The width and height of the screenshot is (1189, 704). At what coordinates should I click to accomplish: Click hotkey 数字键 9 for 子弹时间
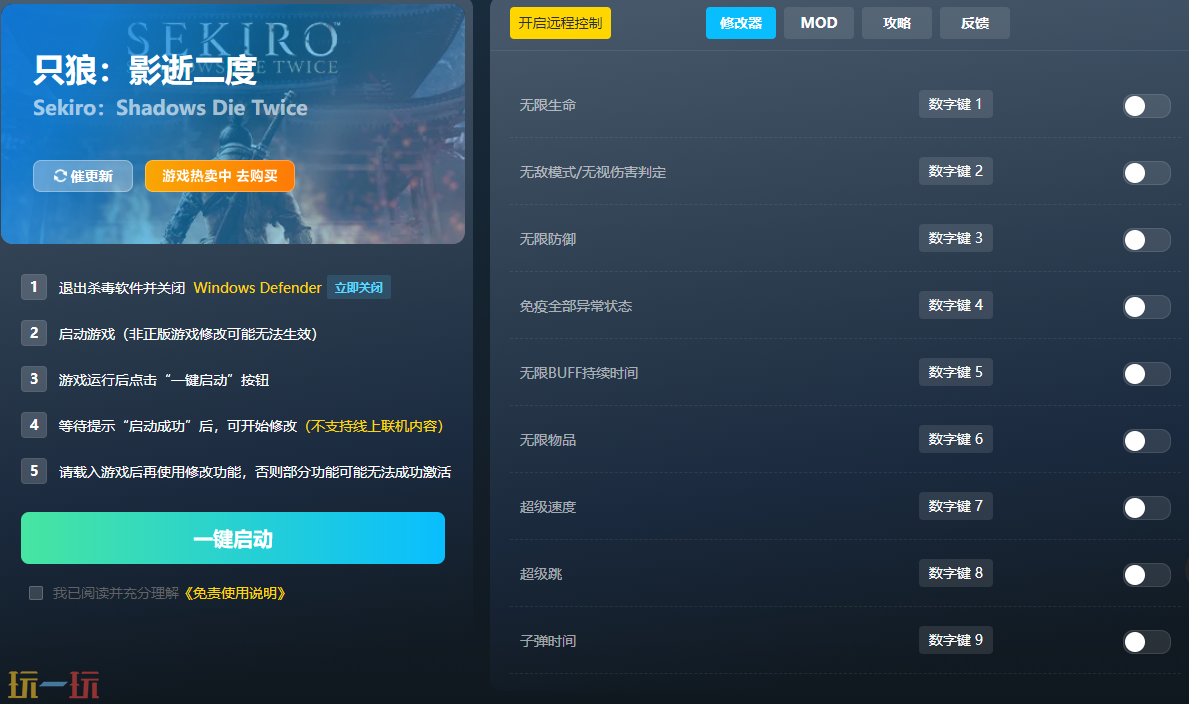(x=955, y=640)
